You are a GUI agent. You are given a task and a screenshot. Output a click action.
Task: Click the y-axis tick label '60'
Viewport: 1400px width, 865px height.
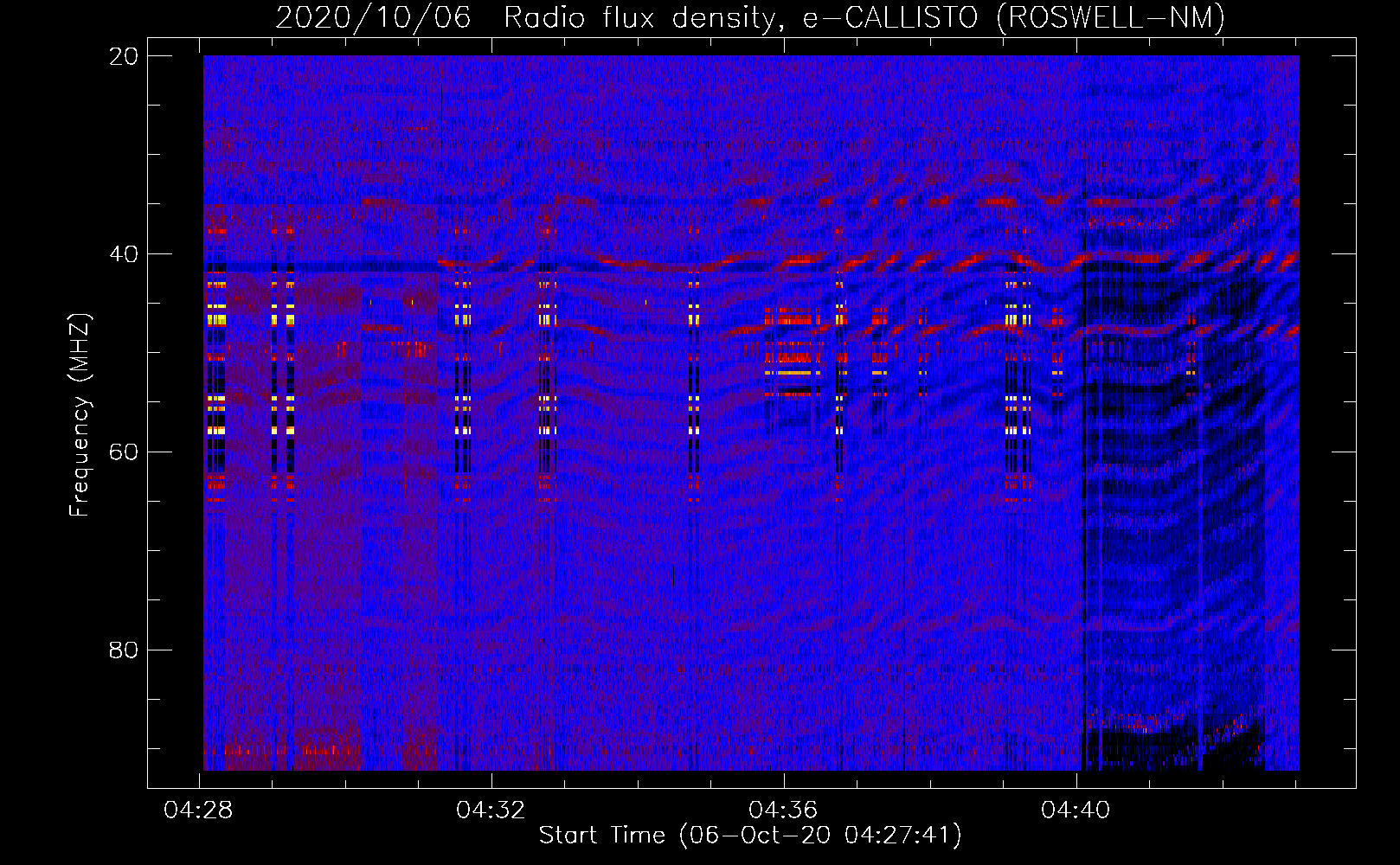pos(124,452)
